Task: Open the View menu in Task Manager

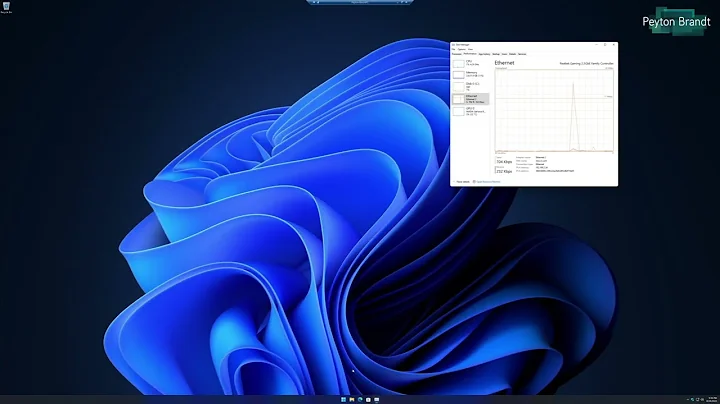Action: pos(470,50)
